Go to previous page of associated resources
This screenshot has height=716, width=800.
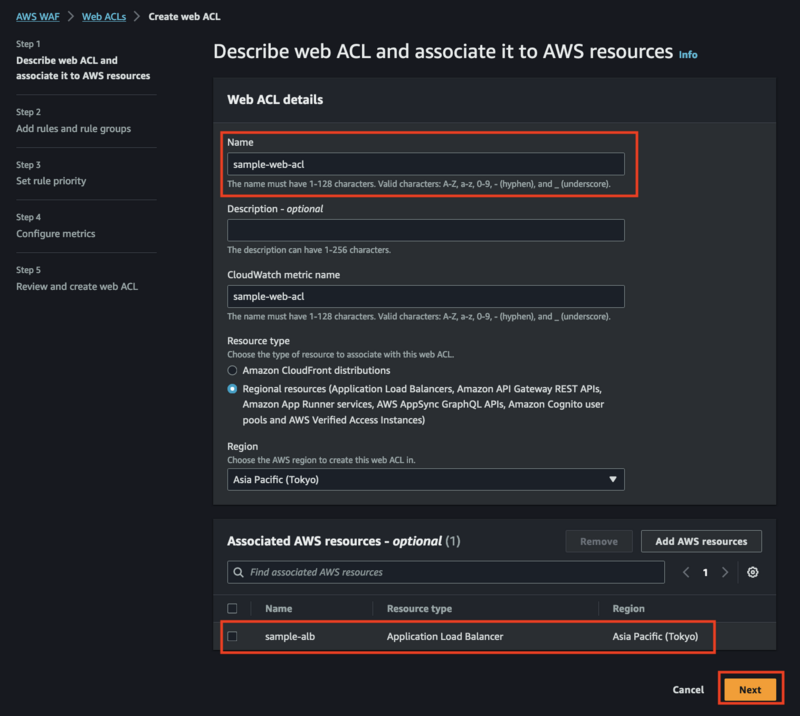(686, 572)
